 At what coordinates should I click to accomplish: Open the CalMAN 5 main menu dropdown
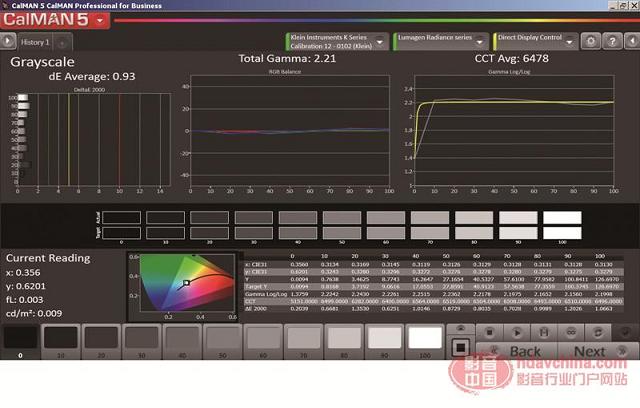click(x=100, y=20)
